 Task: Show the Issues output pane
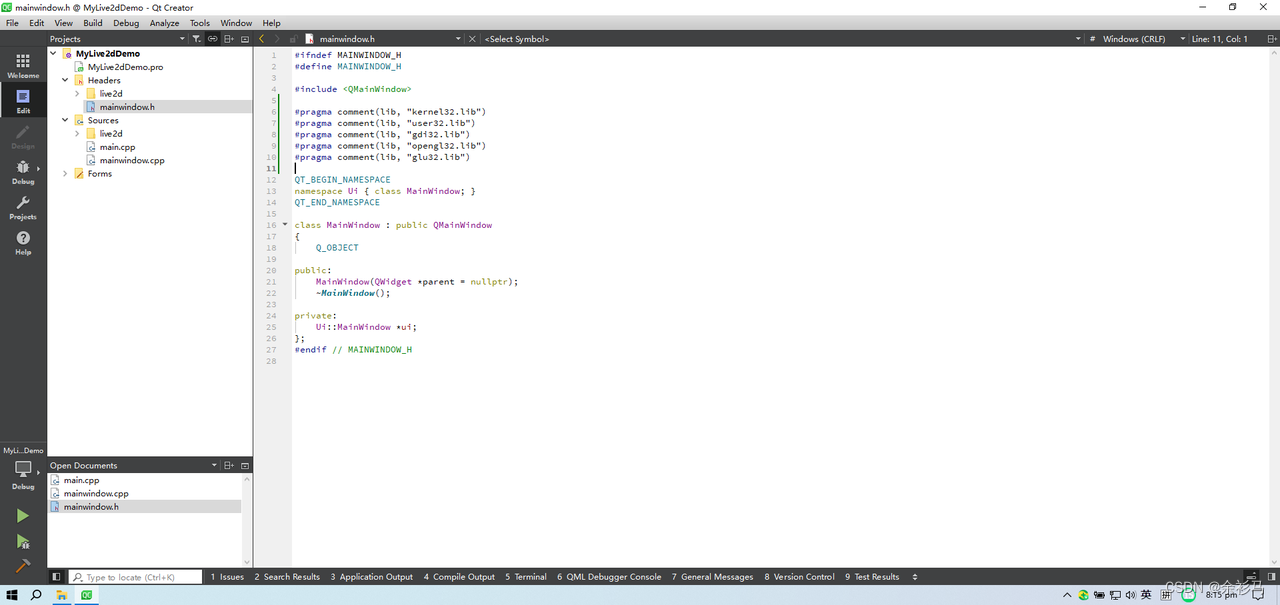(227, 577)
